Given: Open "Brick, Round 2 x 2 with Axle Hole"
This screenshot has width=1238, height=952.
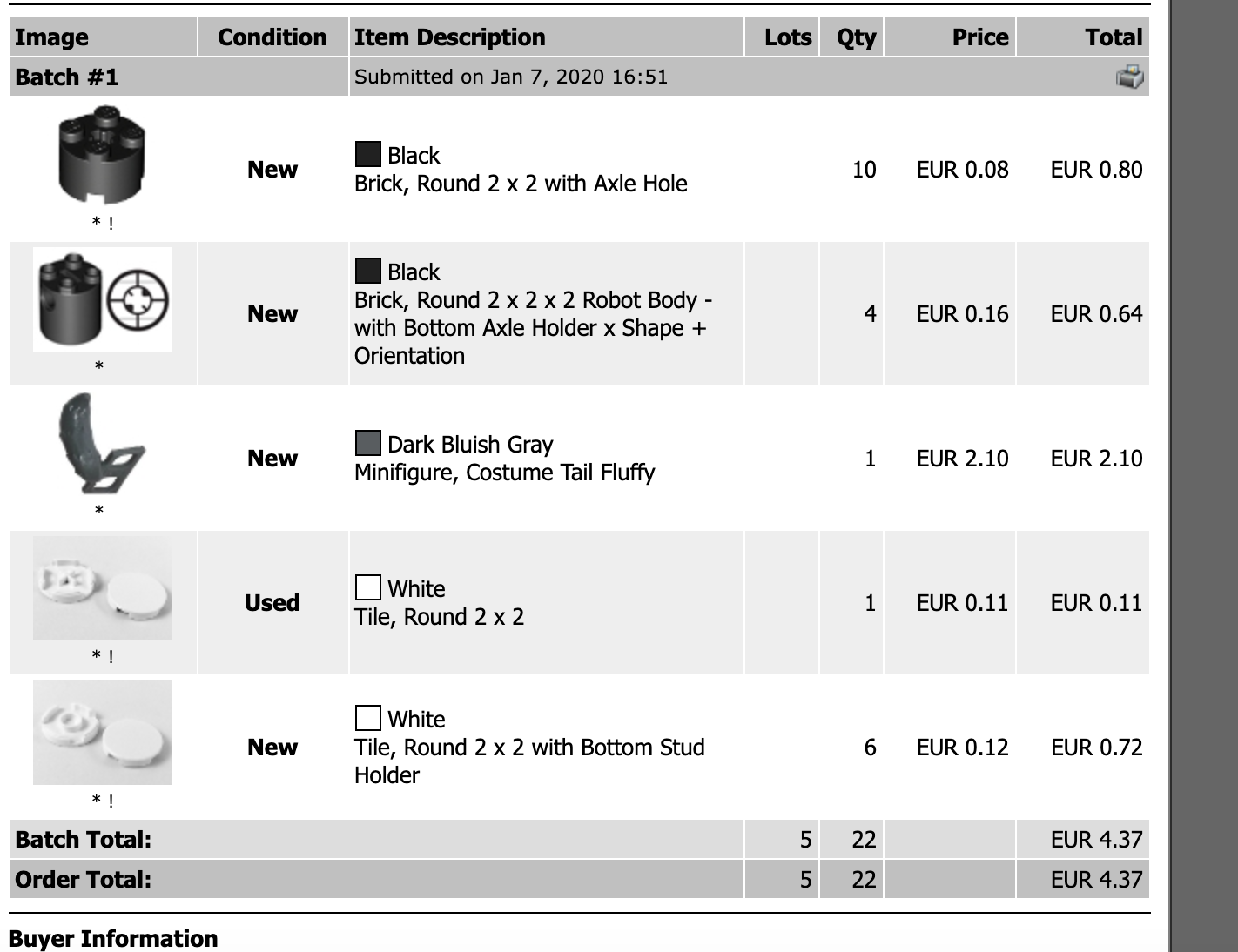Looking at the screenshot, I should pyautogui.click(x=521, y=184).
